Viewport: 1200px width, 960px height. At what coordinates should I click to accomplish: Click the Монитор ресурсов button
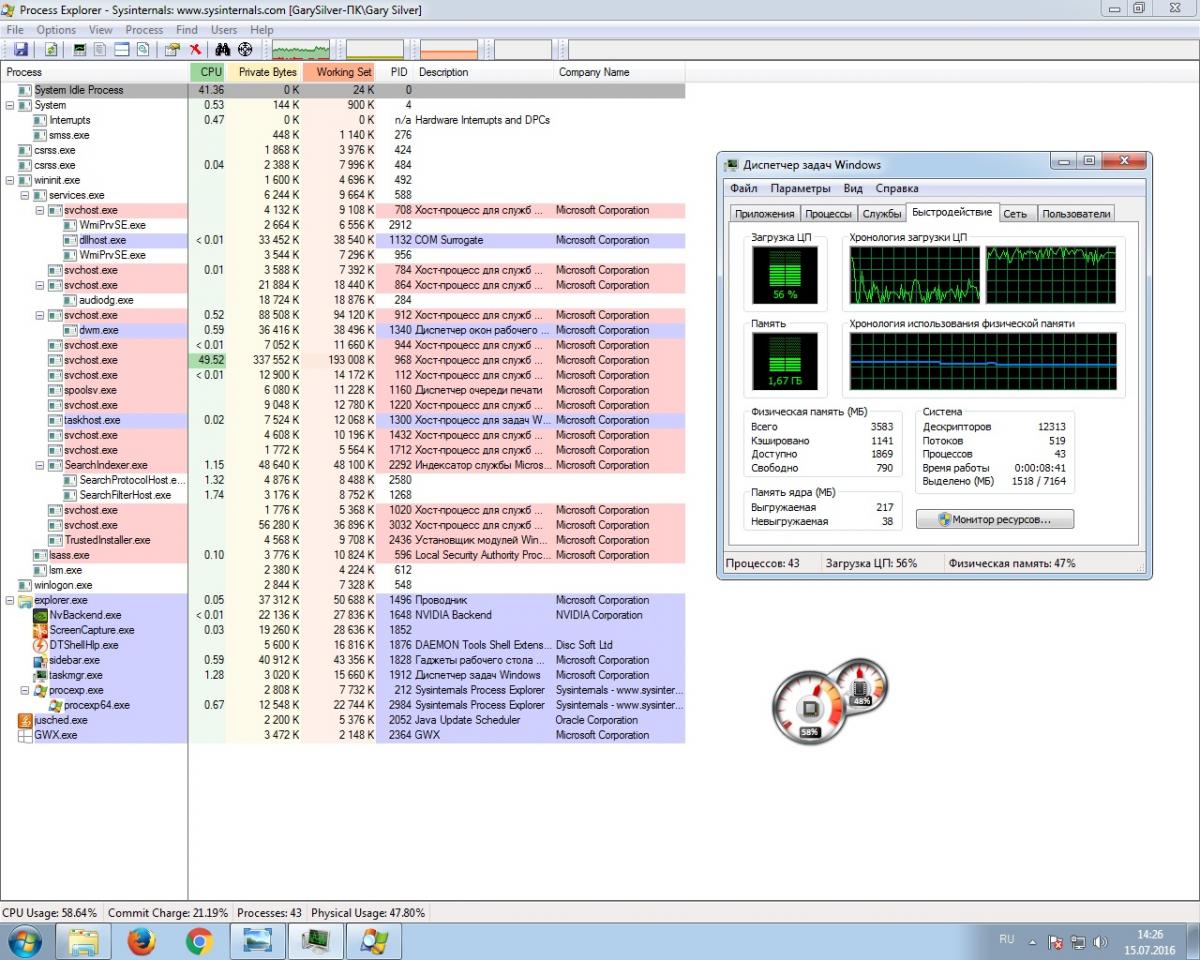[995, 519]
